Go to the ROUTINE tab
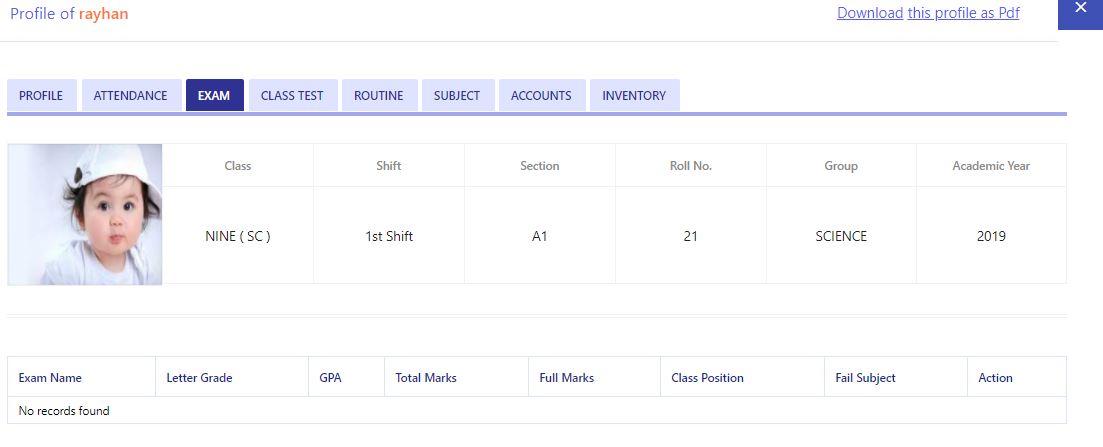 coord(378,95)
